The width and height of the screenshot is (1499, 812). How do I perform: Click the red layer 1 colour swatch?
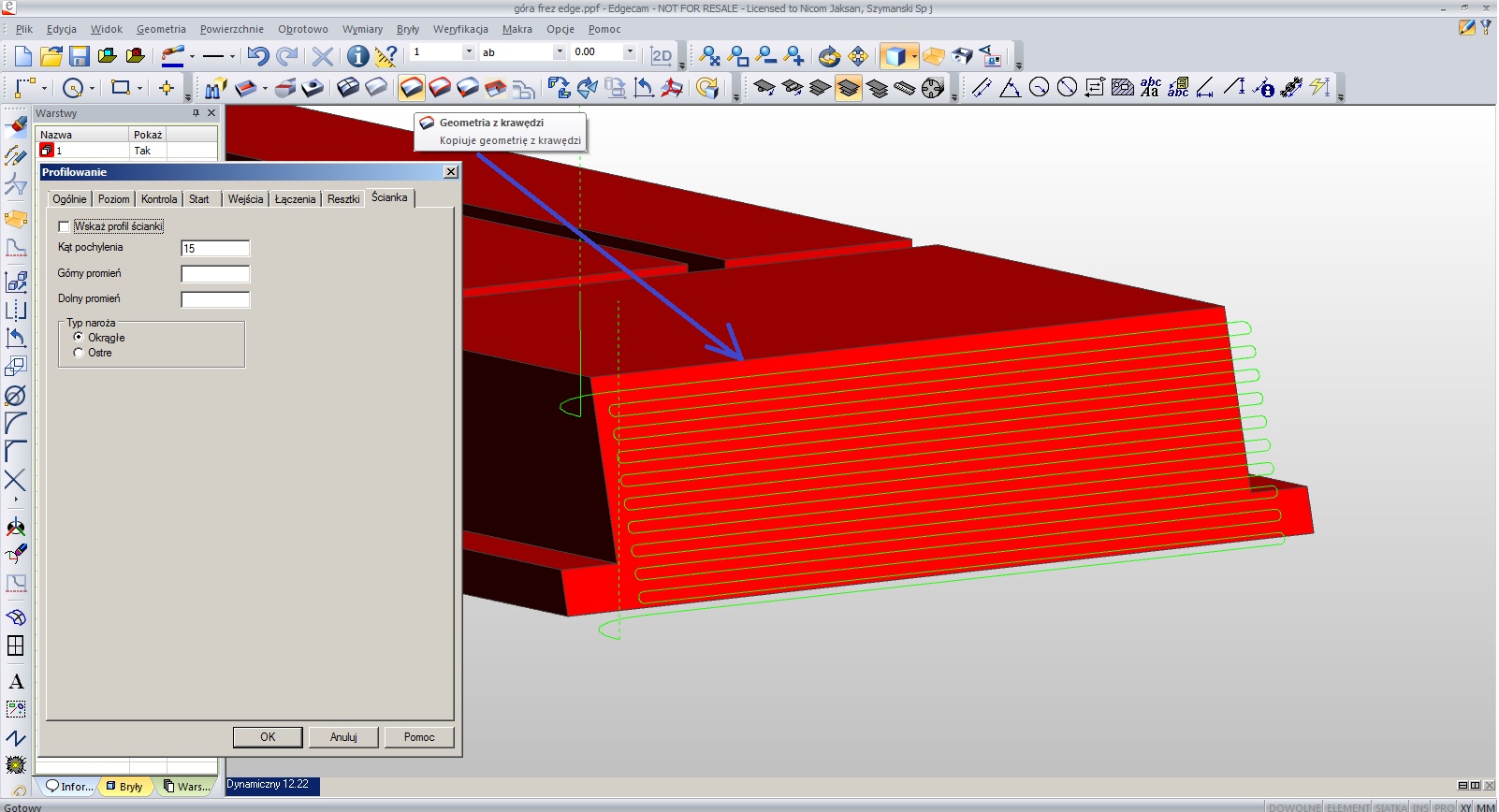coord(46,150)
